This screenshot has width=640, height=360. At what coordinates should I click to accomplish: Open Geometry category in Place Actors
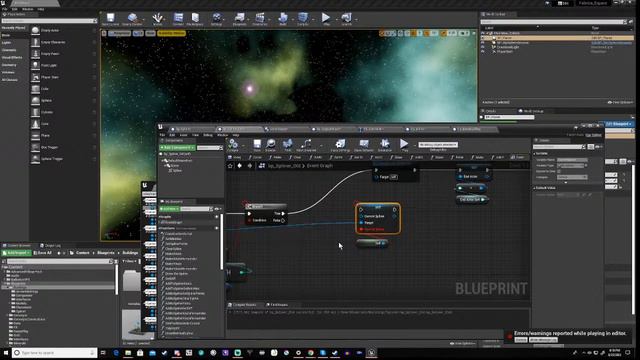pyautogui.click(x=9, y=65)
